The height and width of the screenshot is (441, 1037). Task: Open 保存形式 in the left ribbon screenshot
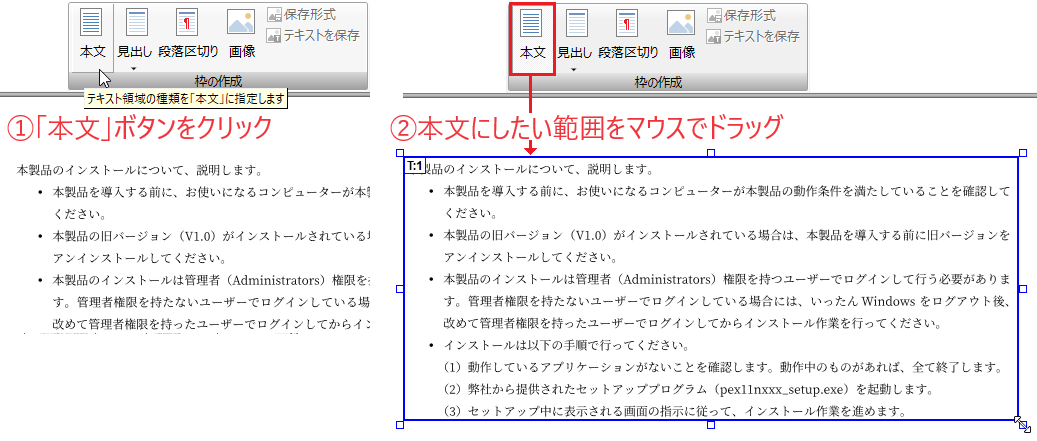[x=301, y=14]
